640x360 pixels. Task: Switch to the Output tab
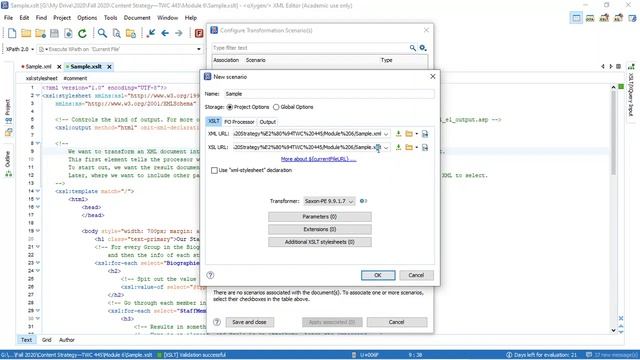tap(268, 122)
